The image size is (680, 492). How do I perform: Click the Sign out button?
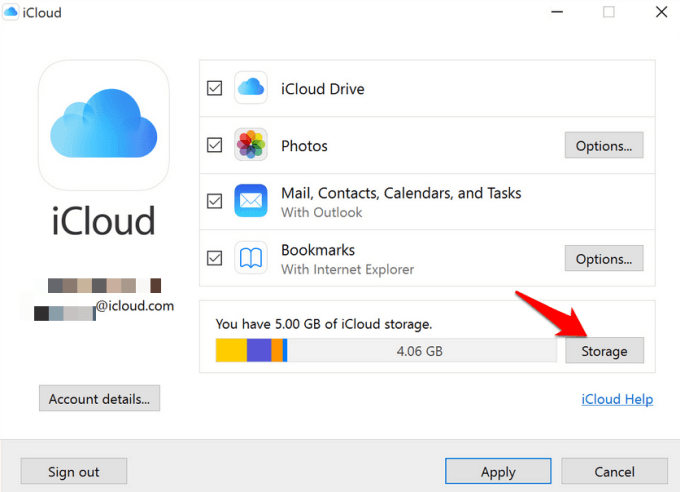[74, 471]
